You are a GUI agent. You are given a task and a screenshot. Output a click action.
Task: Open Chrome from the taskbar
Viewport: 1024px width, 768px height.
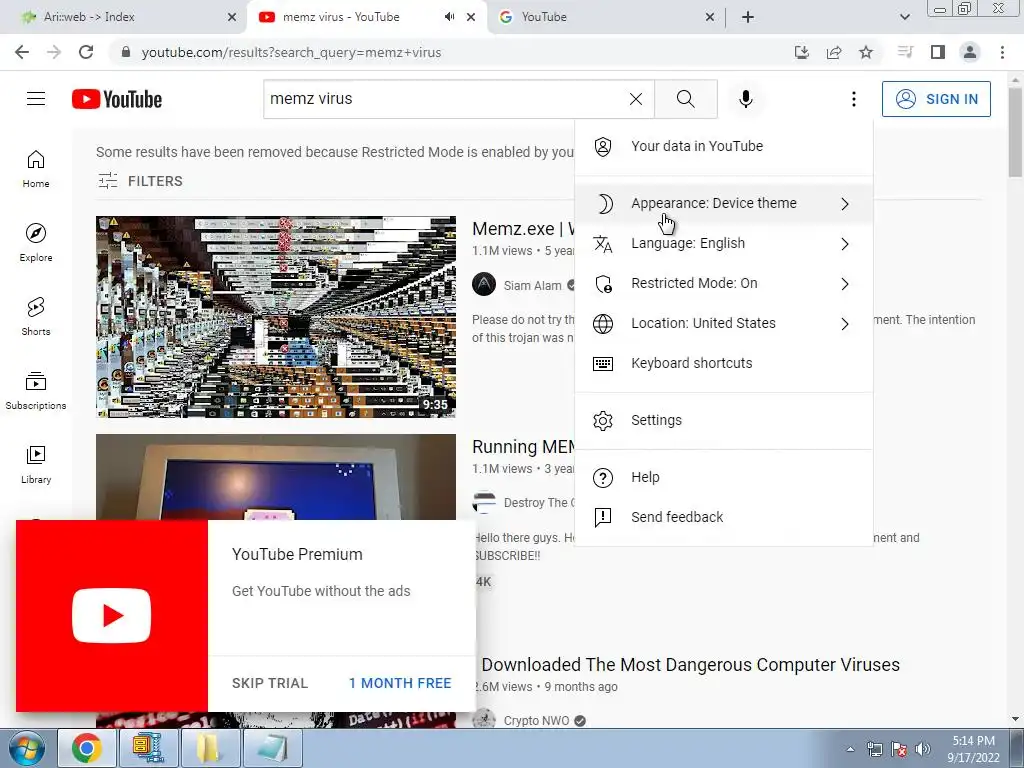(x=87, y=748)
